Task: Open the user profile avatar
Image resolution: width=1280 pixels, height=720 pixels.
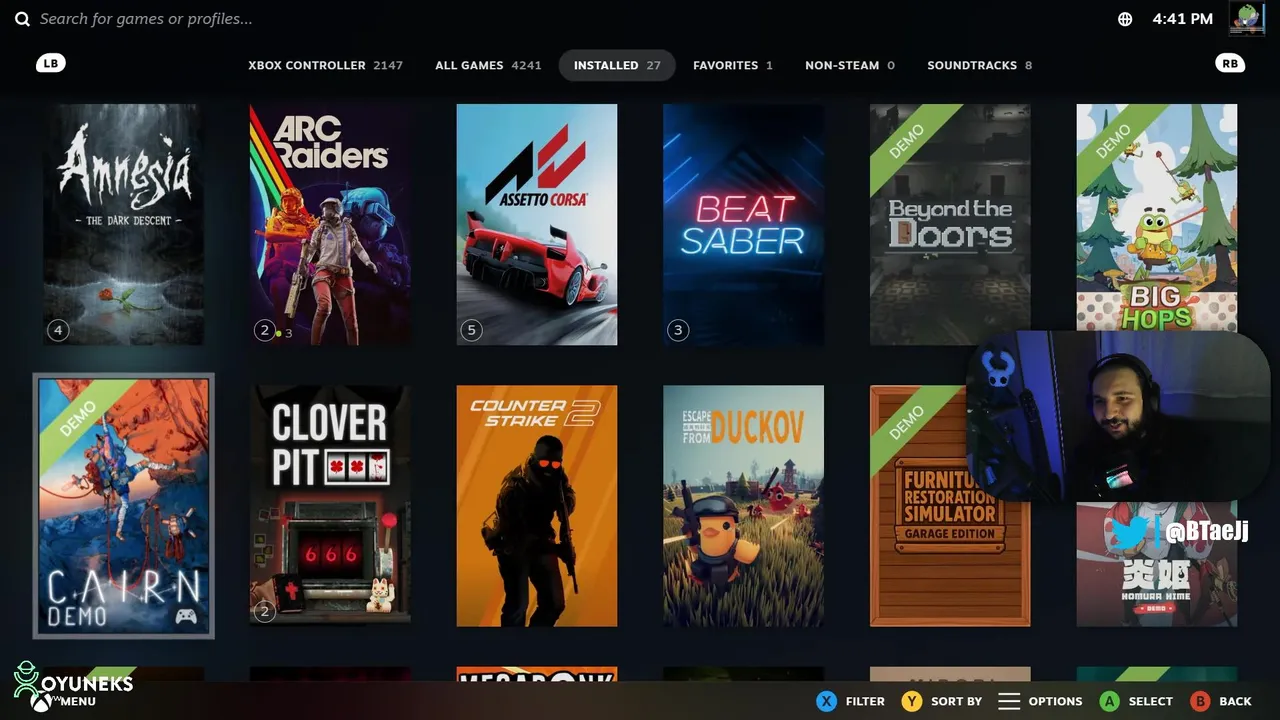Action: (x=1247, y=18)
